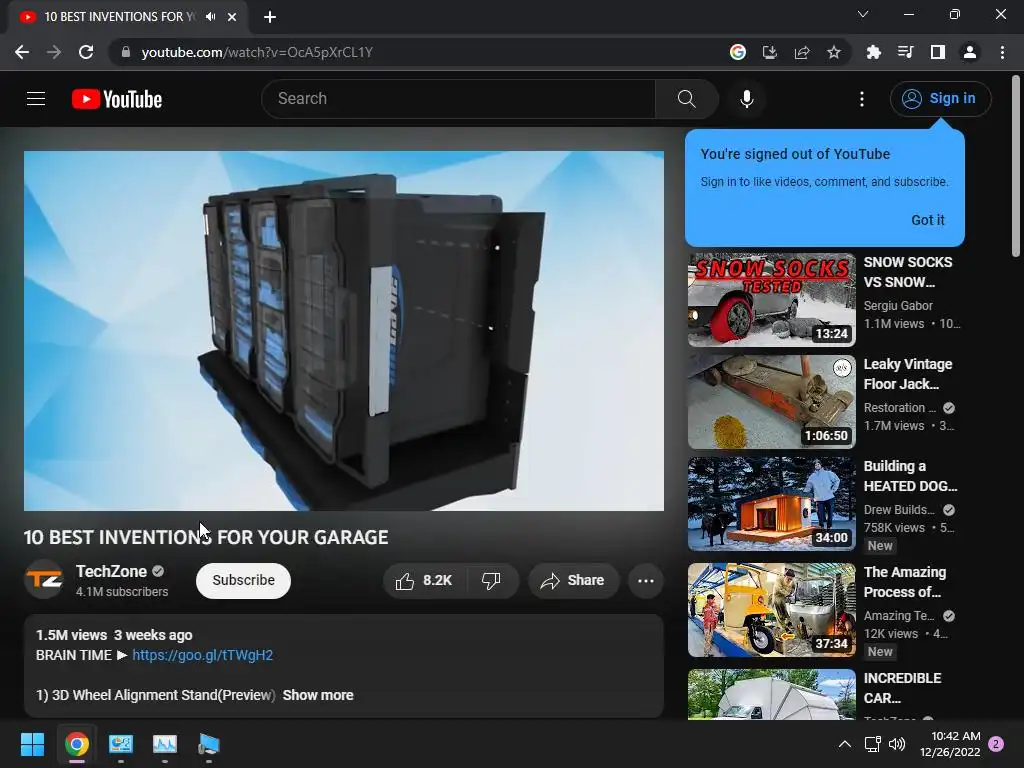Open the goo.gl BRAIN TIME link
The height and width of the screenshot is (768, 1024).
point(202,655)
